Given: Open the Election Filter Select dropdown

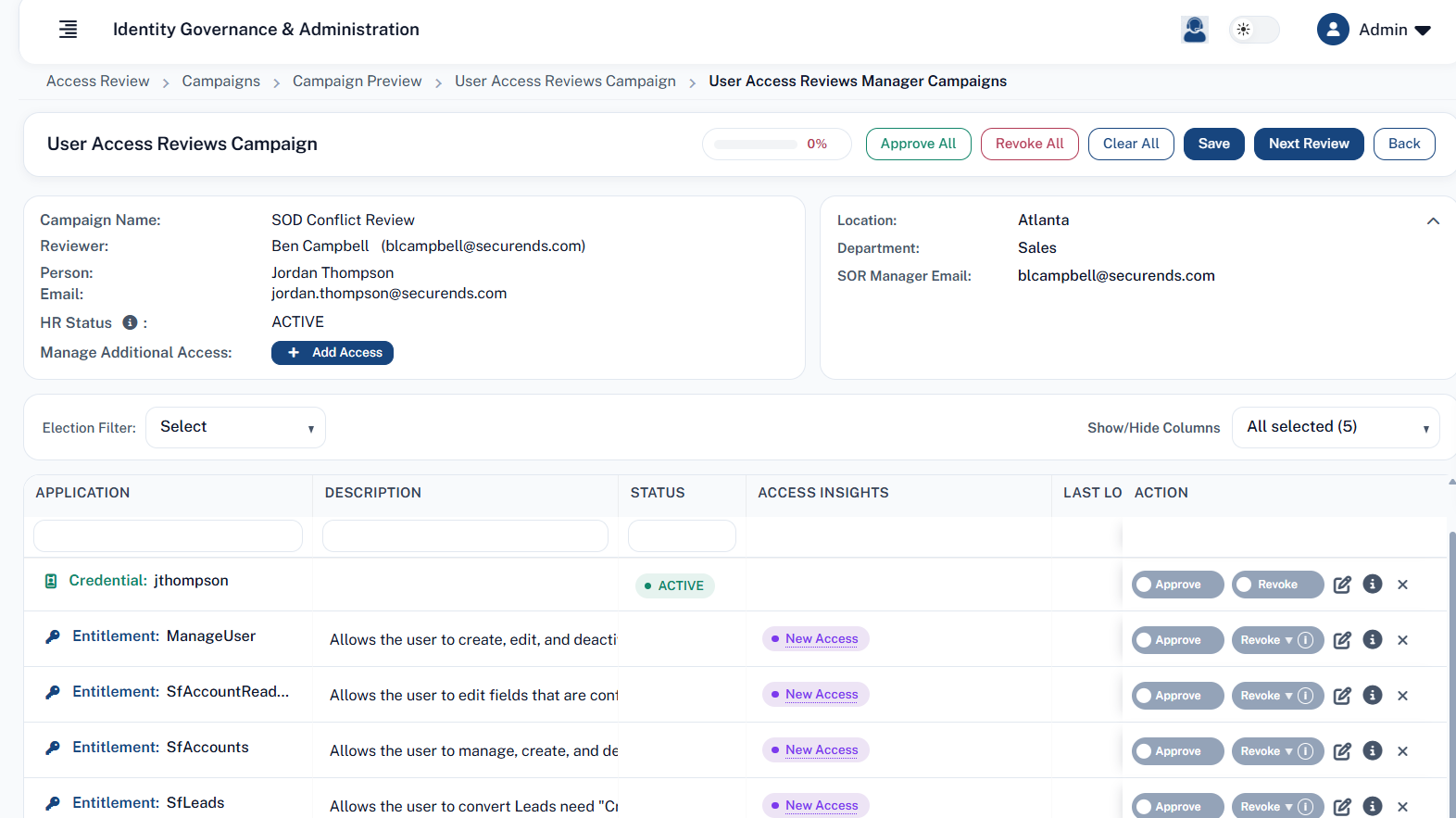Looking at the screenshot, I should [235, 427].
